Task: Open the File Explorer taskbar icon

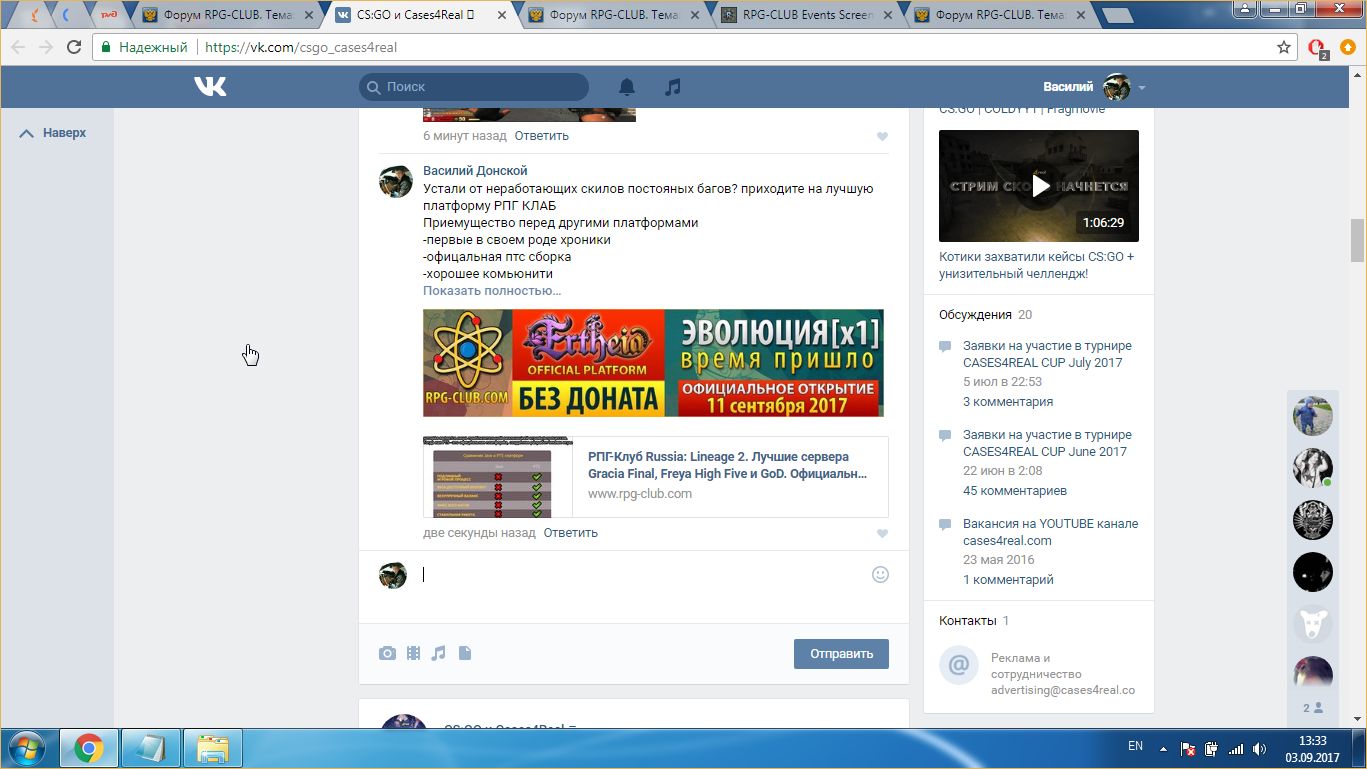Action: click(213, 748)
